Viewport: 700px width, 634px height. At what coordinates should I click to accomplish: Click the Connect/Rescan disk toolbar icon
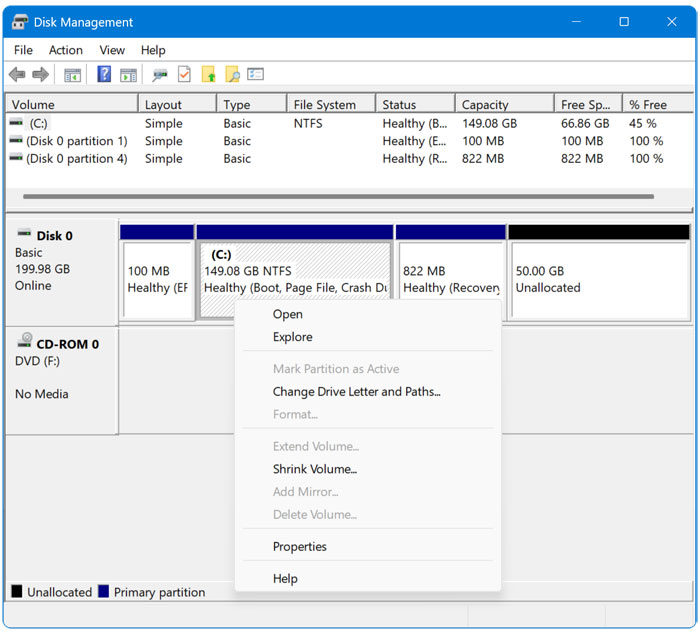(159, 75)
